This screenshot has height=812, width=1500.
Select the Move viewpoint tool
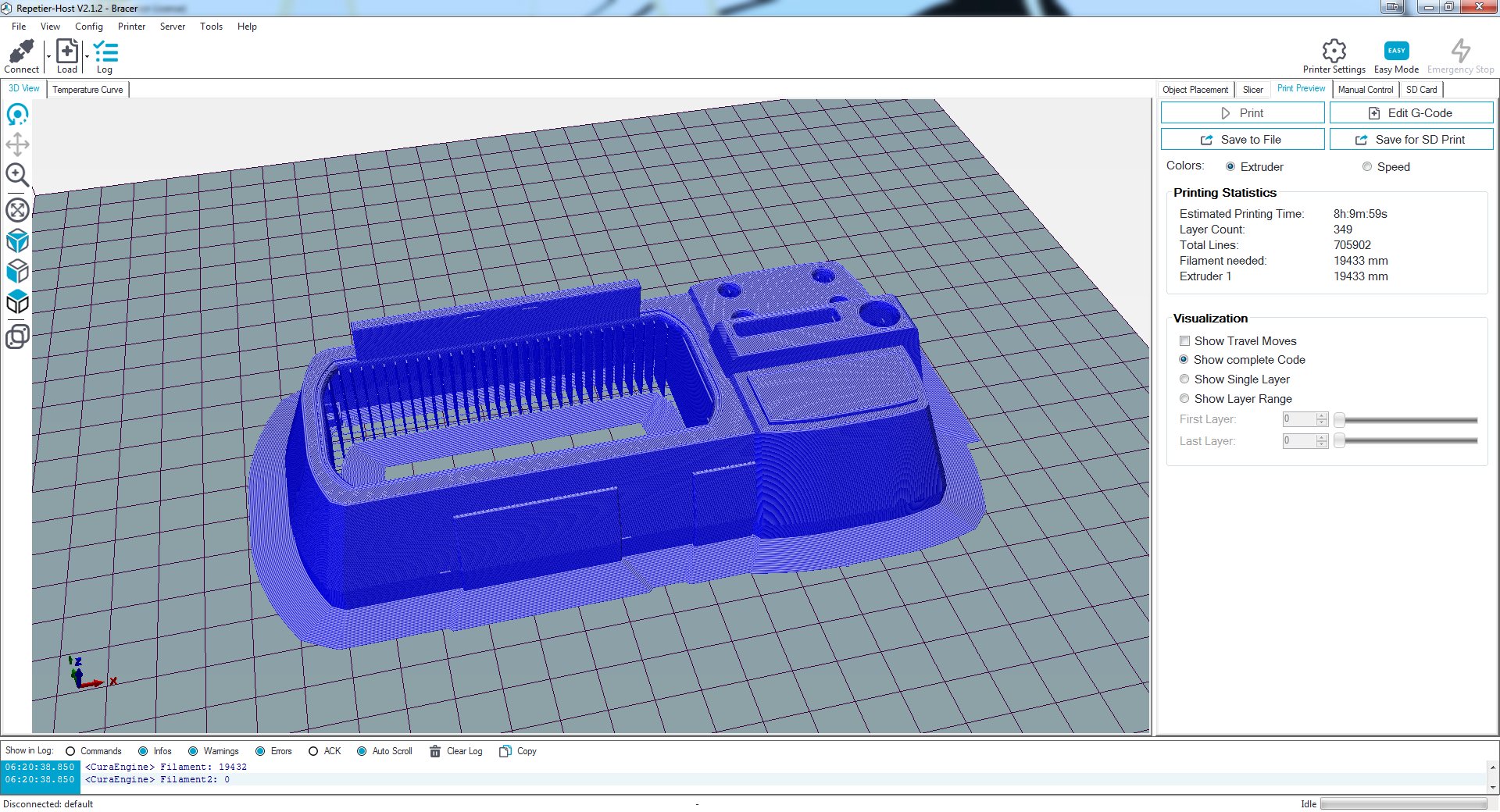click(17, 144)
